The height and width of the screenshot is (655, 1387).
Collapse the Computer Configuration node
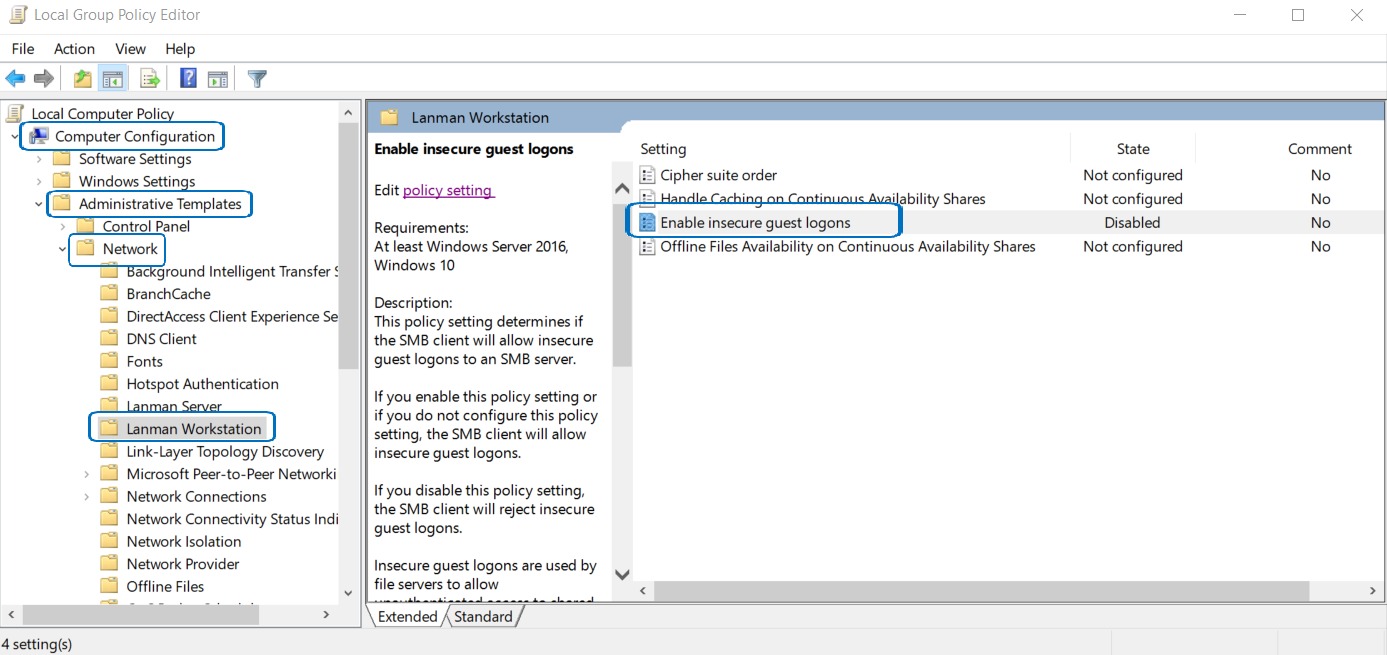click(x=15, y=137)
